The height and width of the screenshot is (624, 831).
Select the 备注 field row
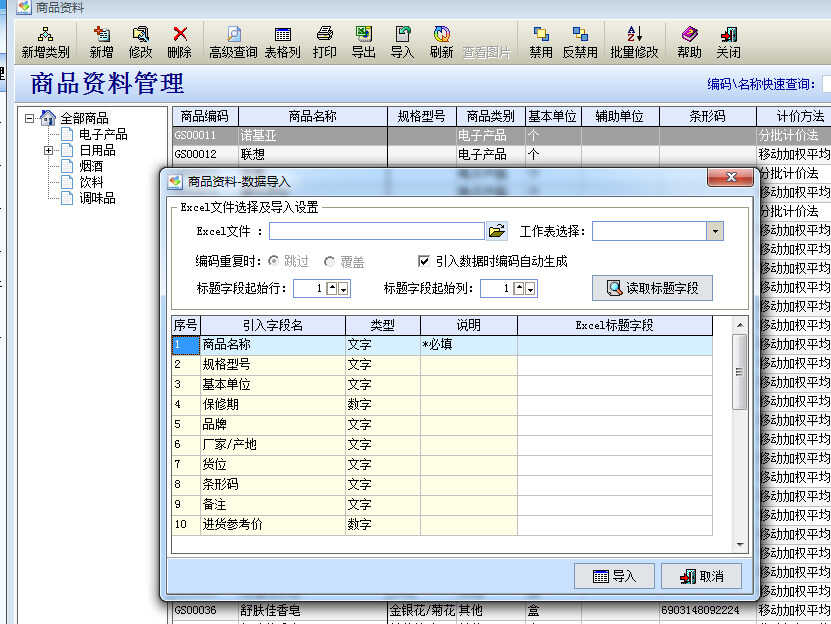442,504
